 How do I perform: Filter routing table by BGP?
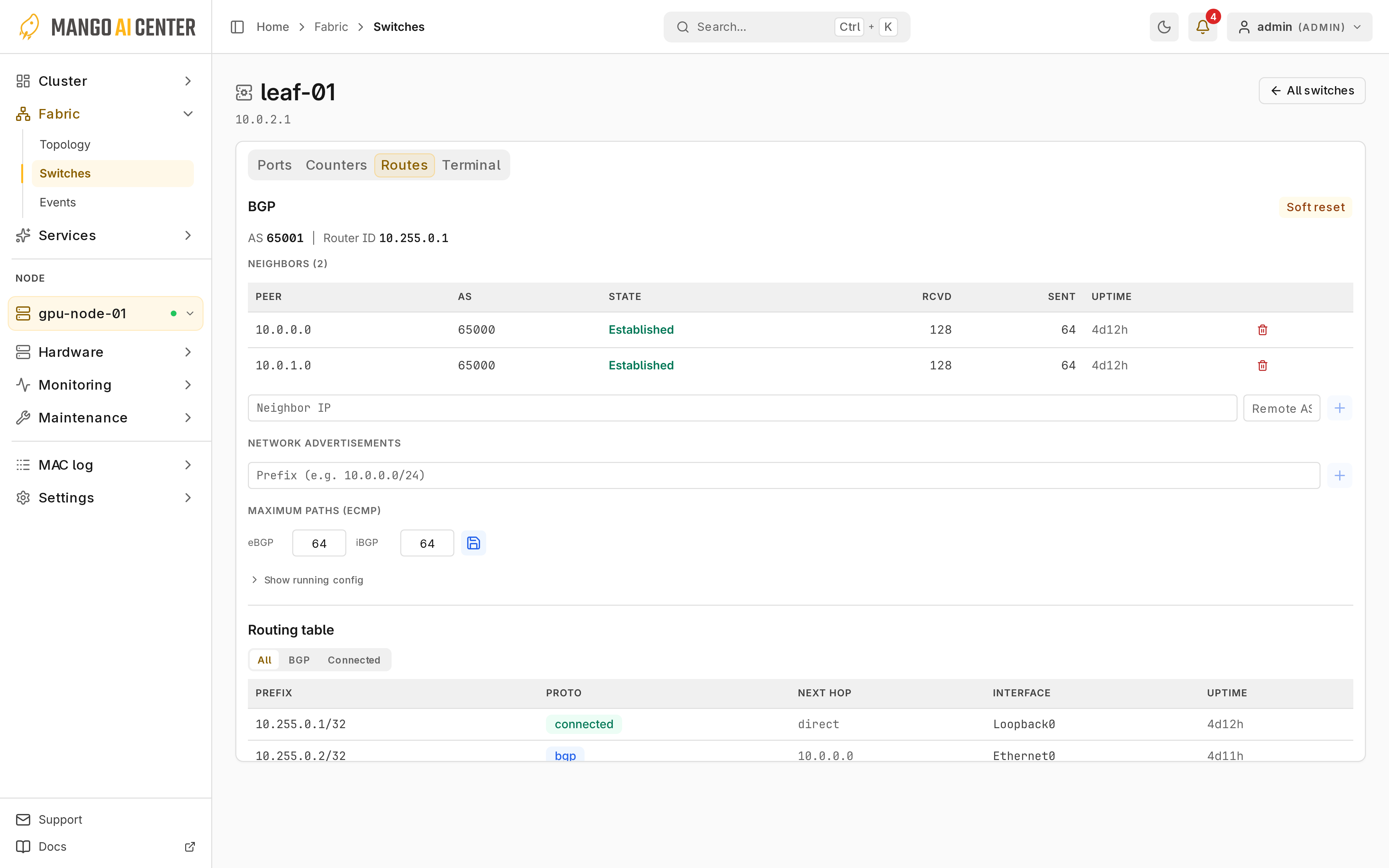tap(299, 660)
